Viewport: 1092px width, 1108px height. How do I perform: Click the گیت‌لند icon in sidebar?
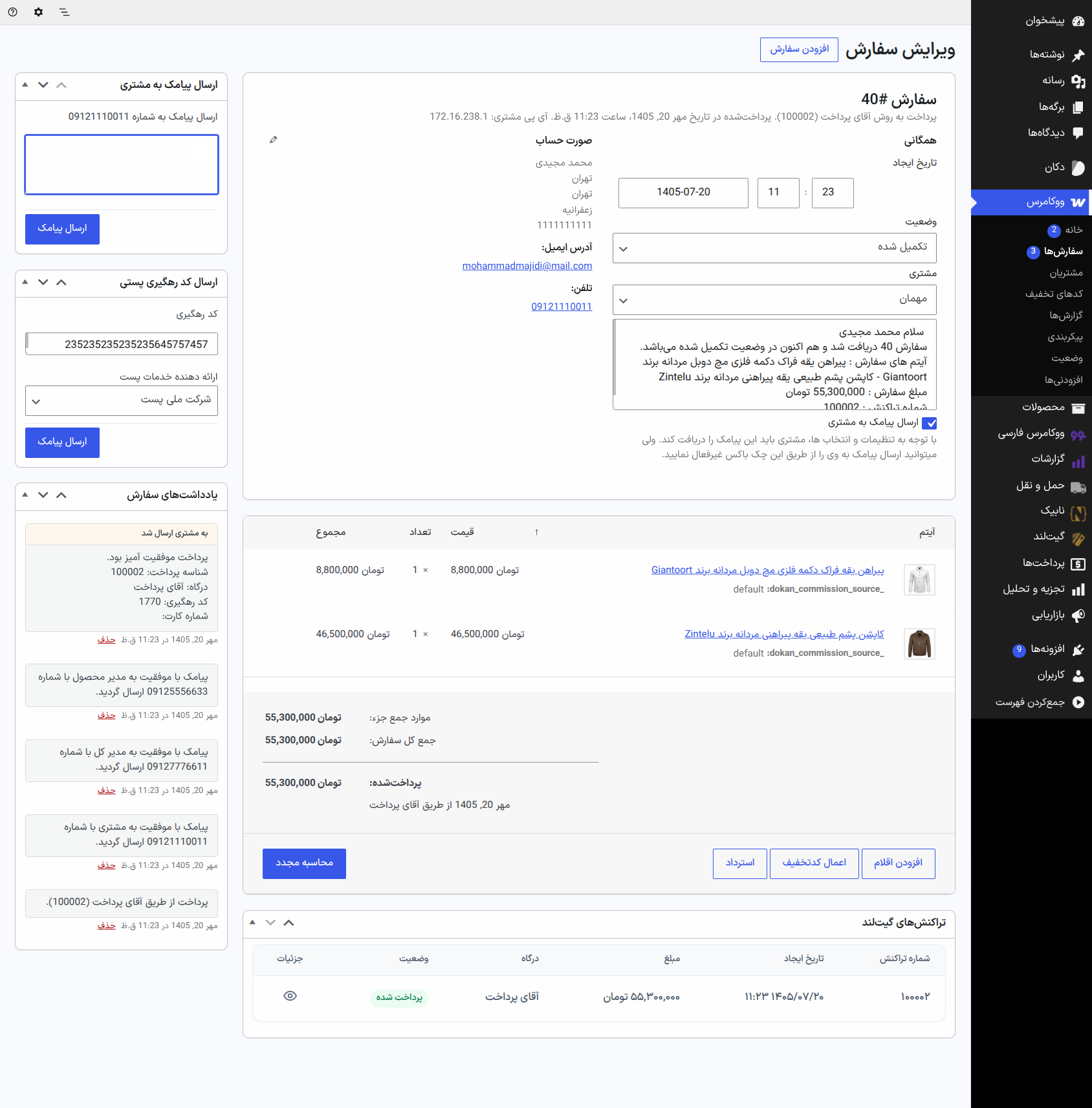[x=1078, y=538]
